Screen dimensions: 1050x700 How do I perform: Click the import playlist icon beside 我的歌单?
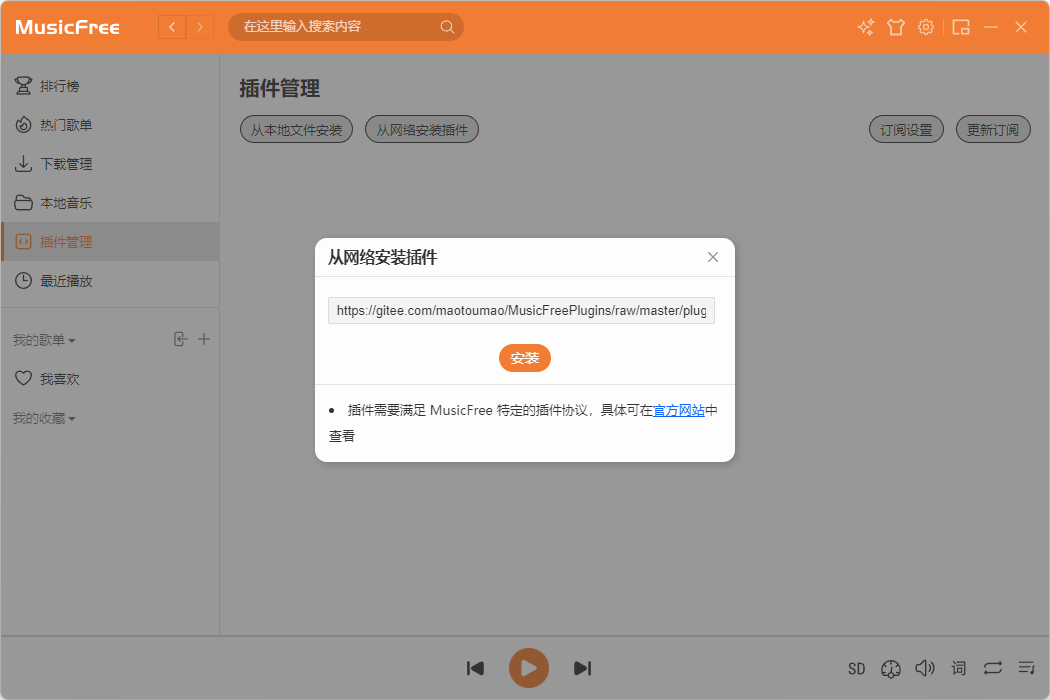click(180, 339)
